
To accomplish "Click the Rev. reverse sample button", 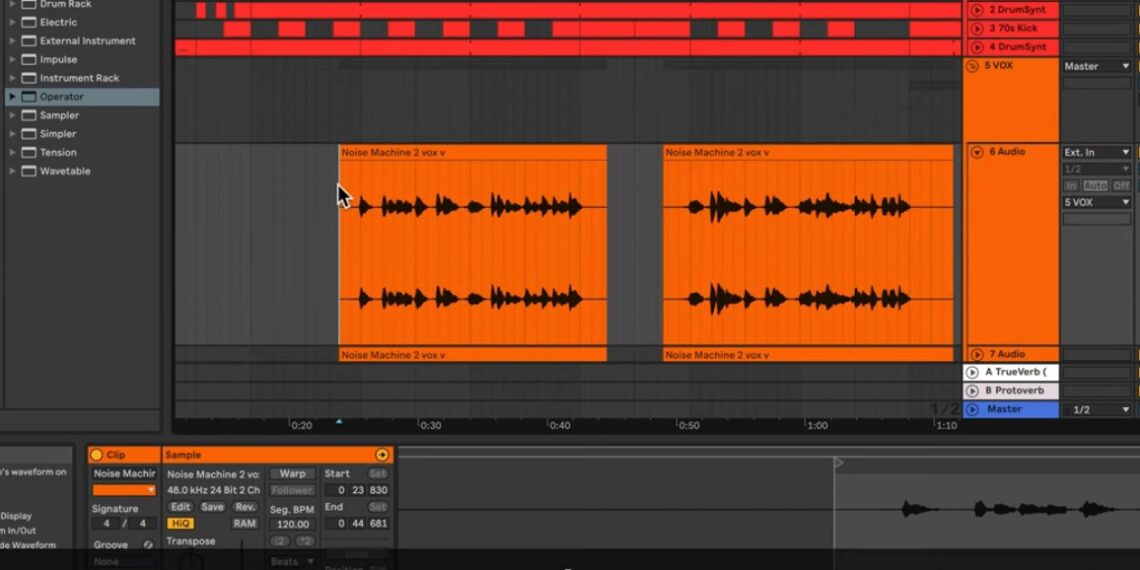I will 244,507.
